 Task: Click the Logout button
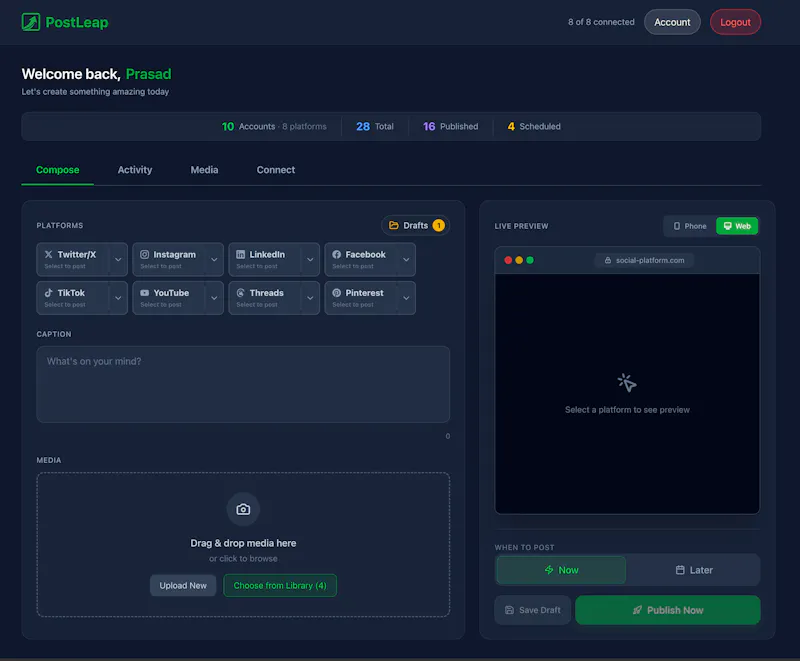point(735,22)
